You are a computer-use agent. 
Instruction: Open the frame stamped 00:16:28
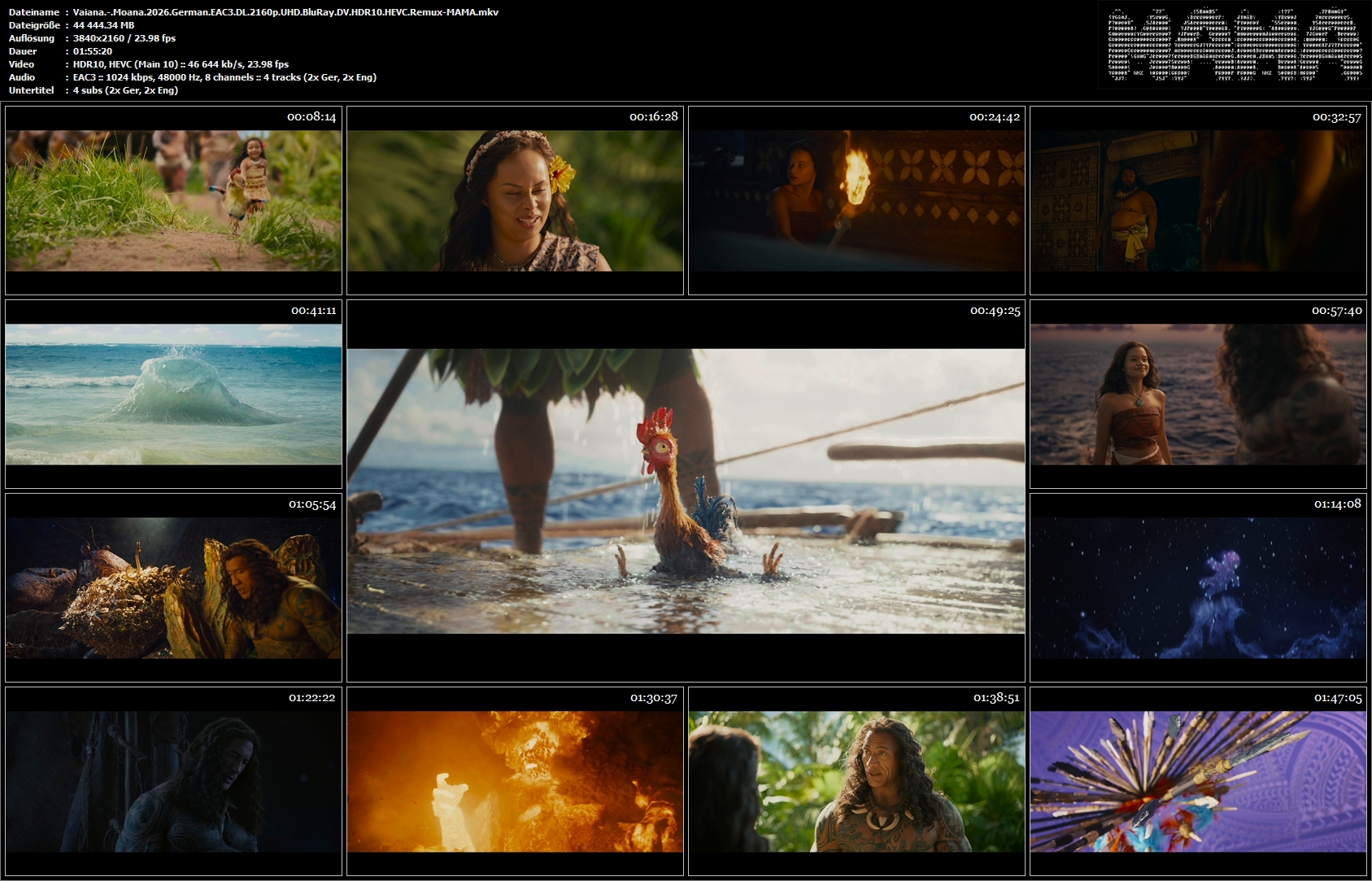coord(515,200)
